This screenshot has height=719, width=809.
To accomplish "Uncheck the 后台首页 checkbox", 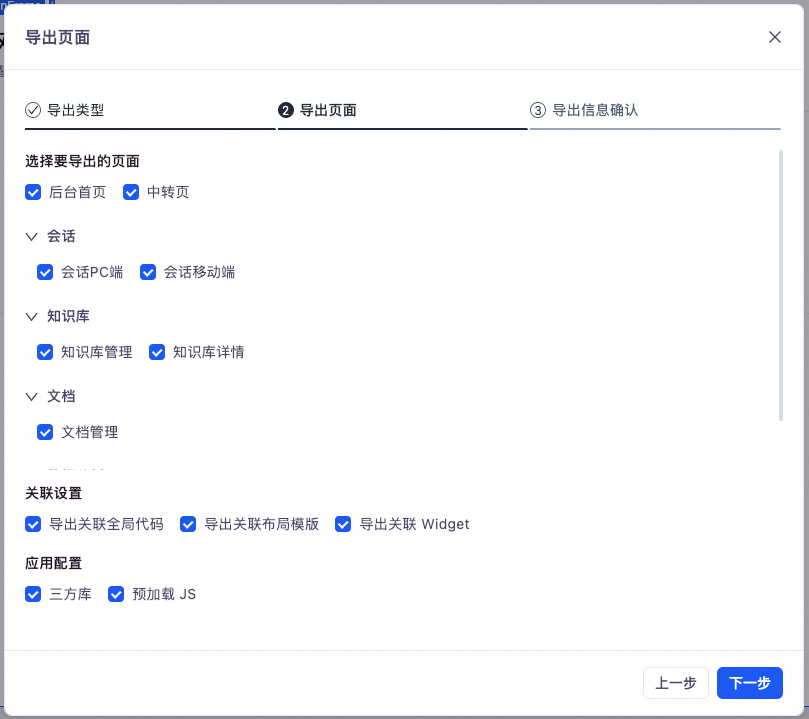I will 33,192.
